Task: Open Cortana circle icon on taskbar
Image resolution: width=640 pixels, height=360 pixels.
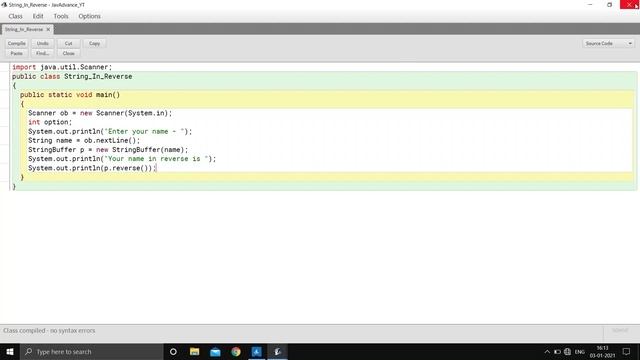Action: (x=173, y=351)
